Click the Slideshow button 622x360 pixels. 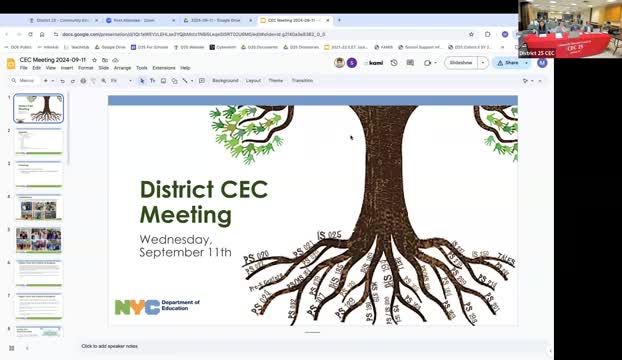pyautogui.click(x=461, y=63)
